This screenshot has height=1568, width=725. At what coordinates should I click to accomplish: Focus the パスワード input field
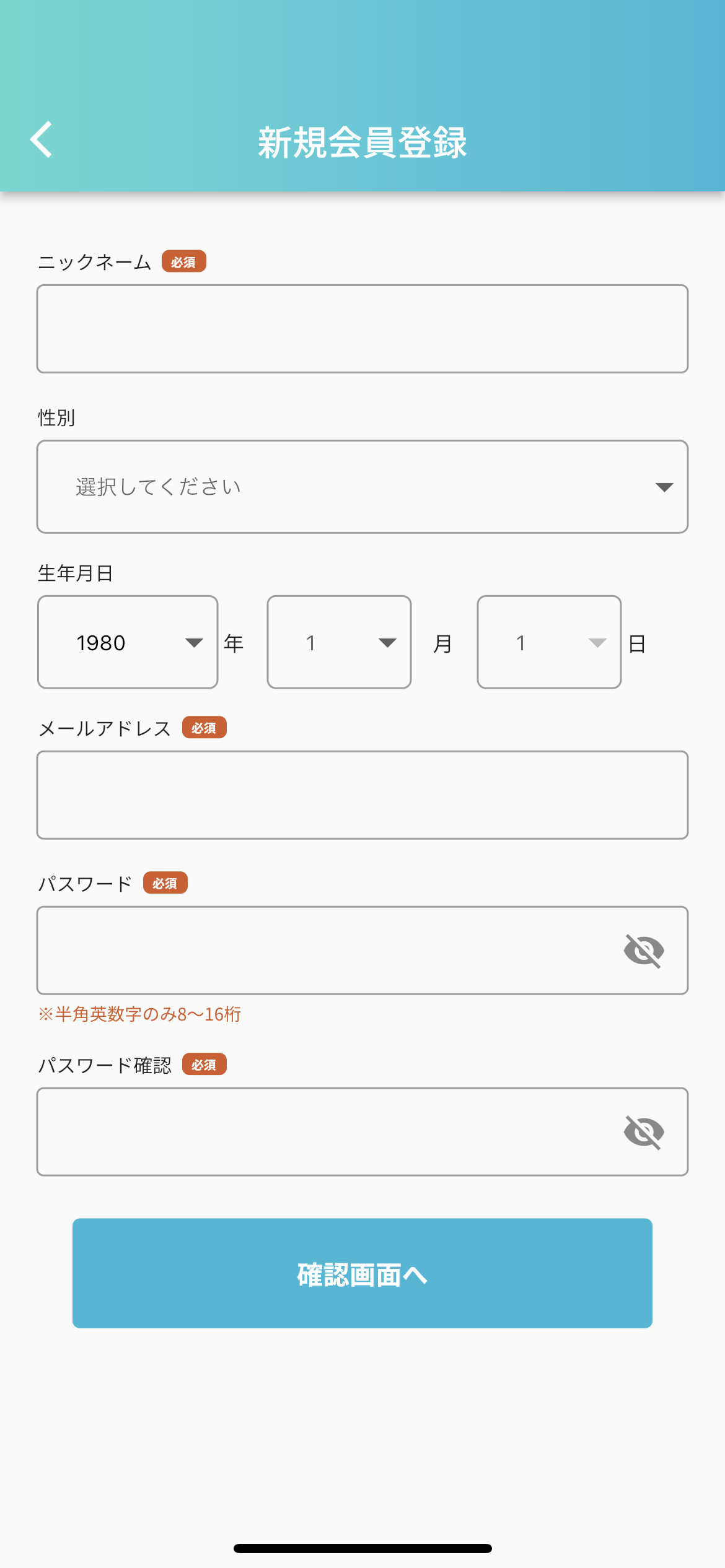(322, 951)
